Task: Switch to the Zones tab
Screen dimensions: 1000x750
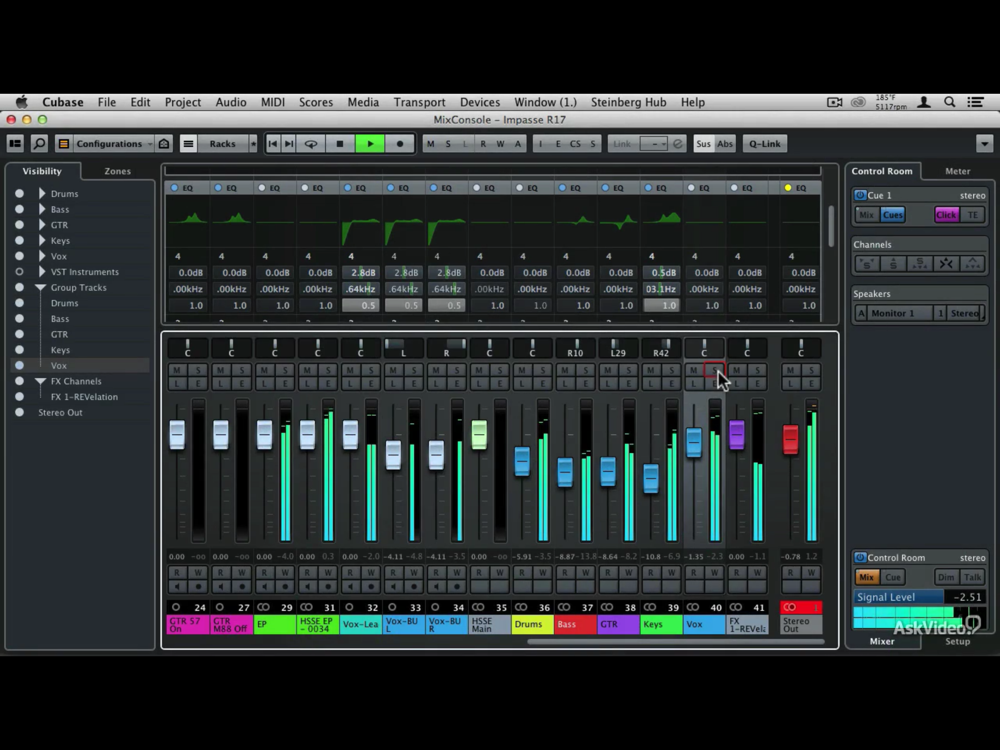Action: pos(117,171)
